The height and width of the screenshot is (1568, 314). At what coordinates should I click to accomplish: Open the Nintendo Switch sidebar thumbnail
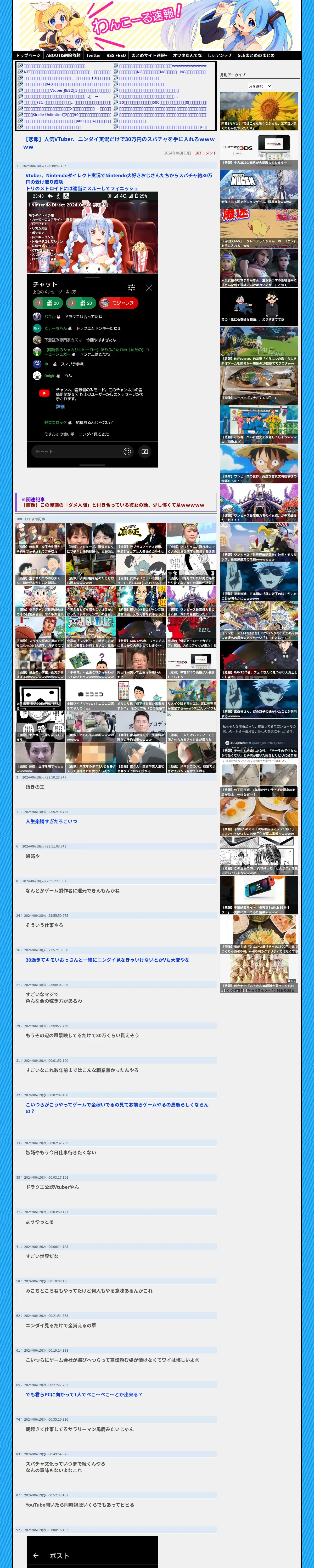point(259,894)
